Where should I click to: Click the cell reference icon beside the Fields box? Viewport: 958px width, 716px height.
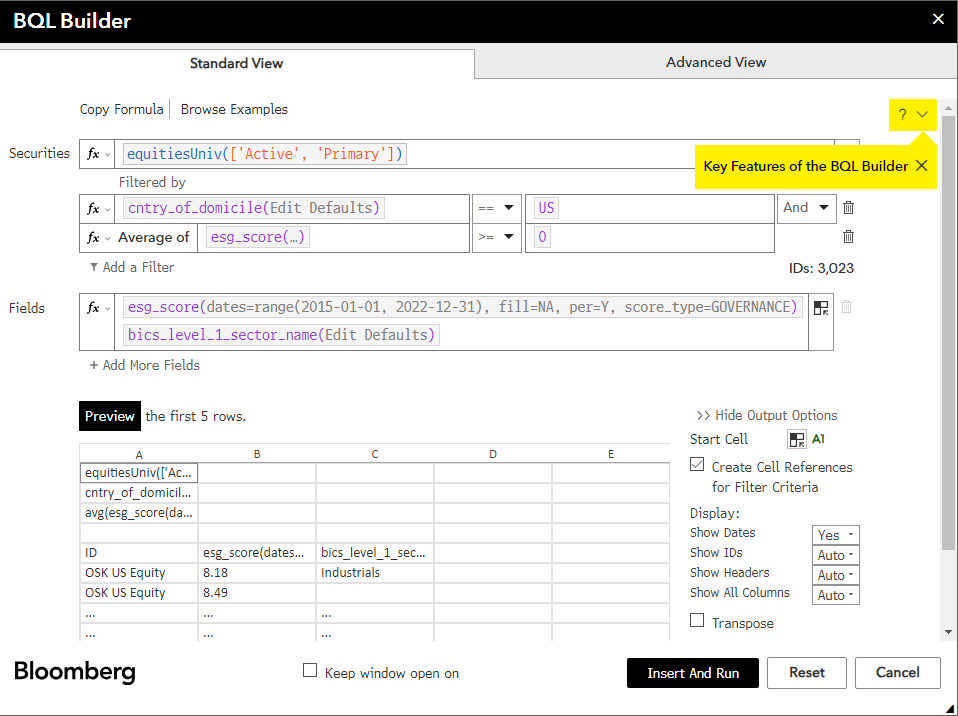tap(823, 308)
